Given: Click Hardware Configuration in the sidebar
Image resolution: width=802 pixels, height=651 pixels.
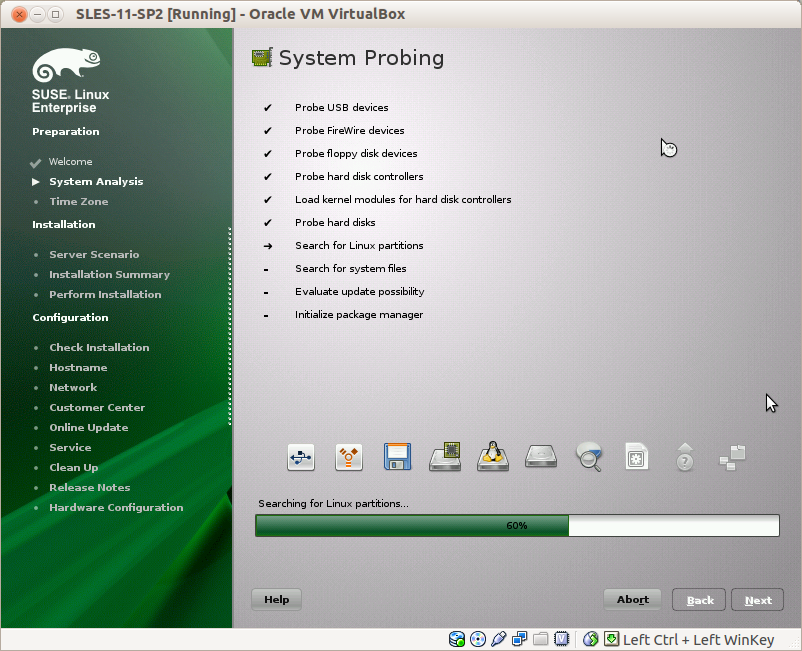Looking at the screenshot, I should 116,508.
